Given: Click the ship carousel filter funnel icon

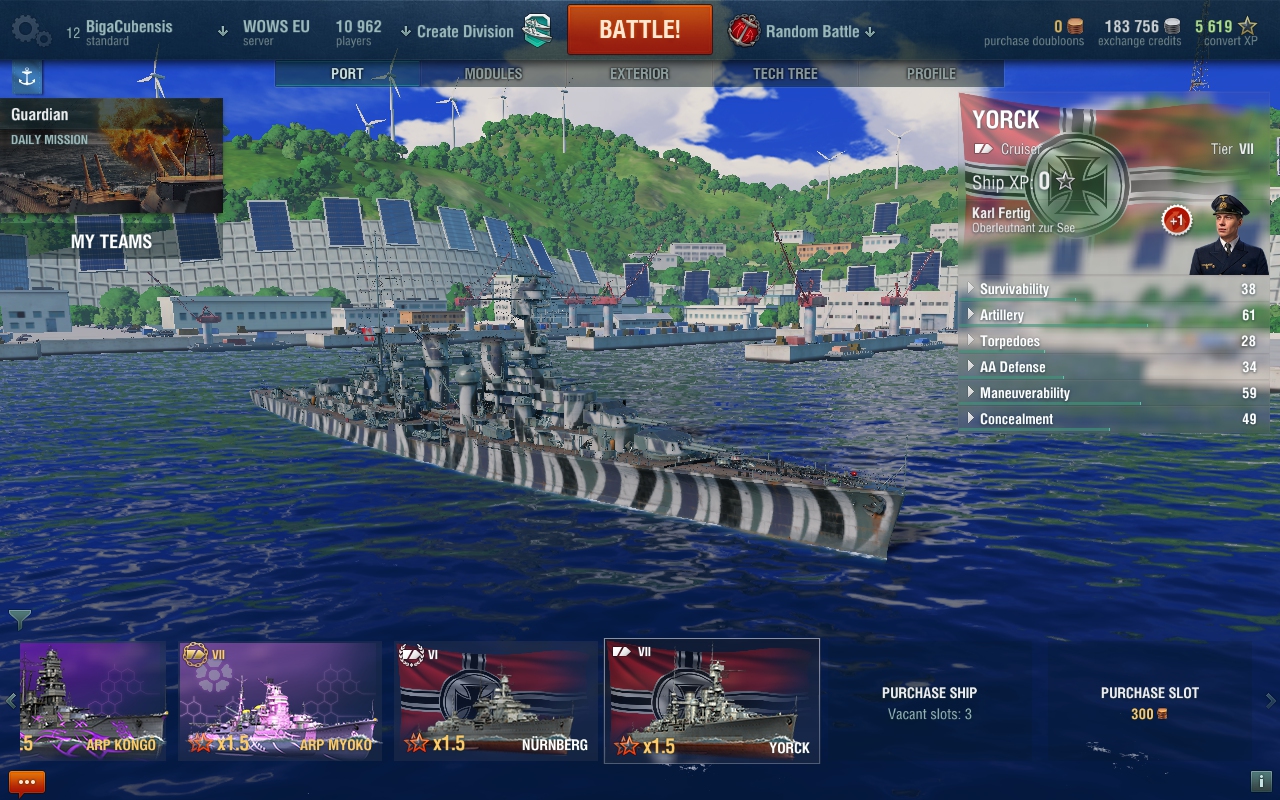Looking at the screenshot, I should point(19,620).
